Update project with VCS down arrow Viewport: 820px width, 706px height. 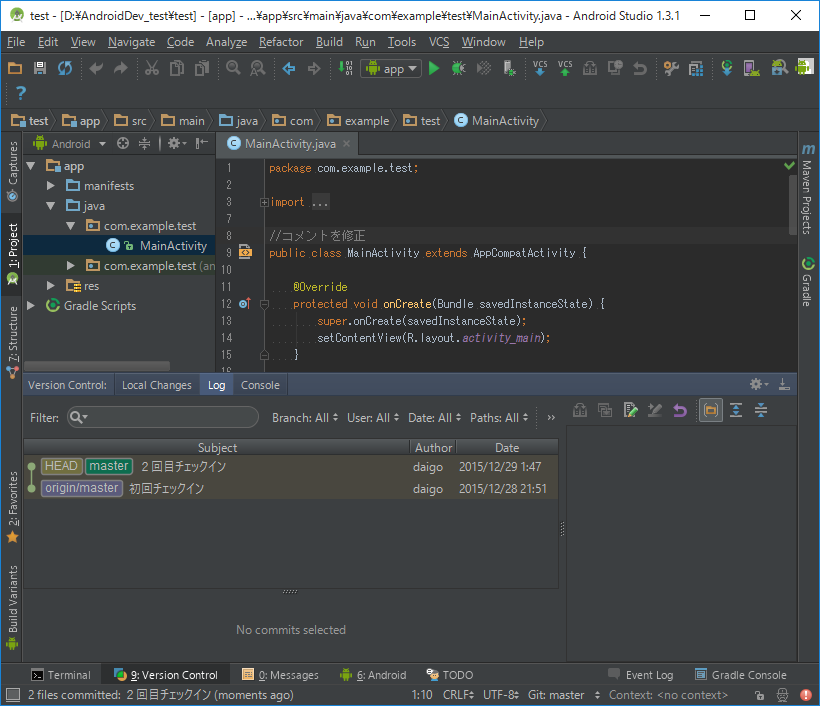click(x=540, y=68)
